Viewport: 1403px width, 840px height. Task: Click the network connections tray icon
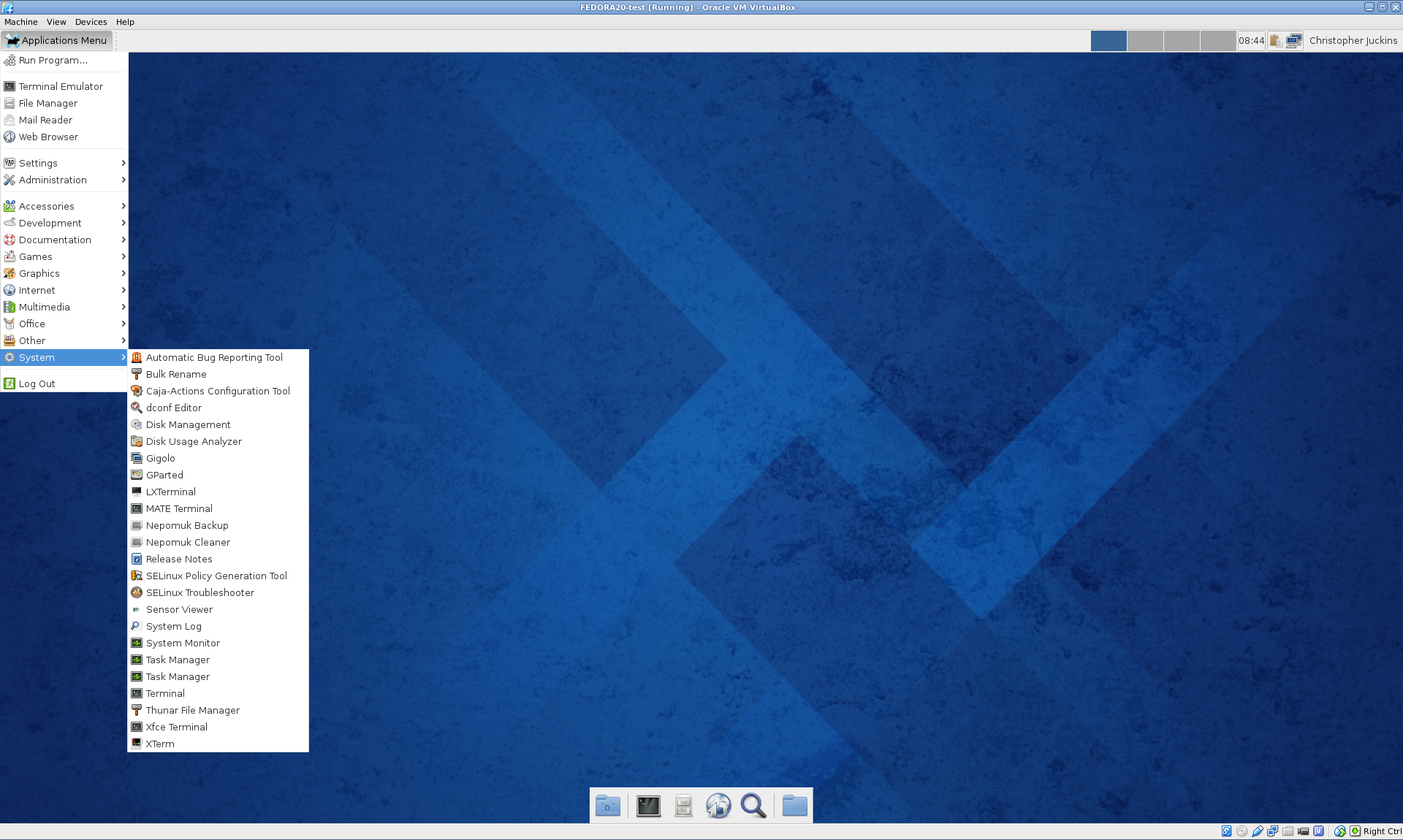tap(1293, 41)
